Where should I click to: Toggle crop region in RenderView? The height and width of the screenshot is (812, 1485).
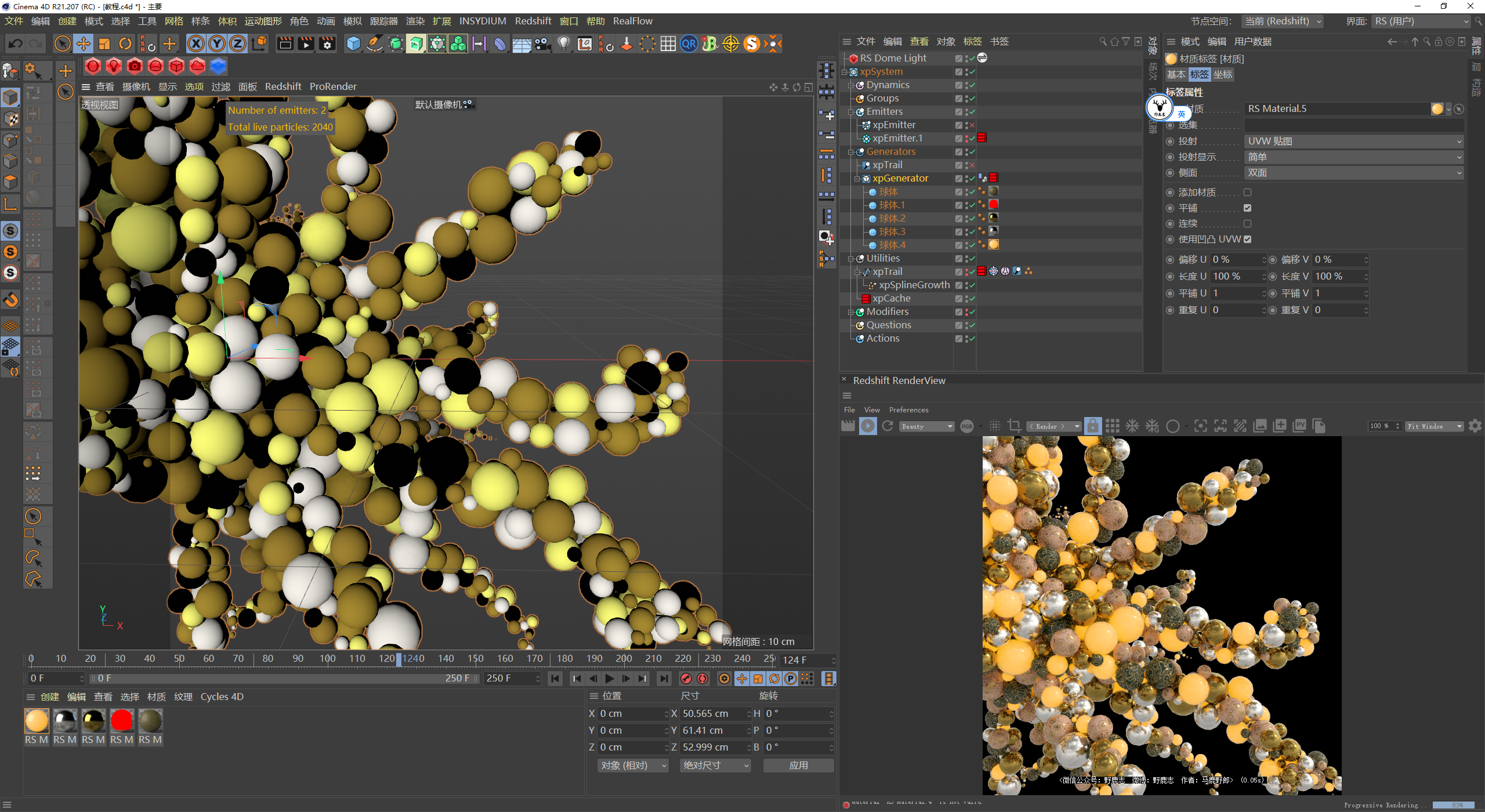[x=1014, y=426]
